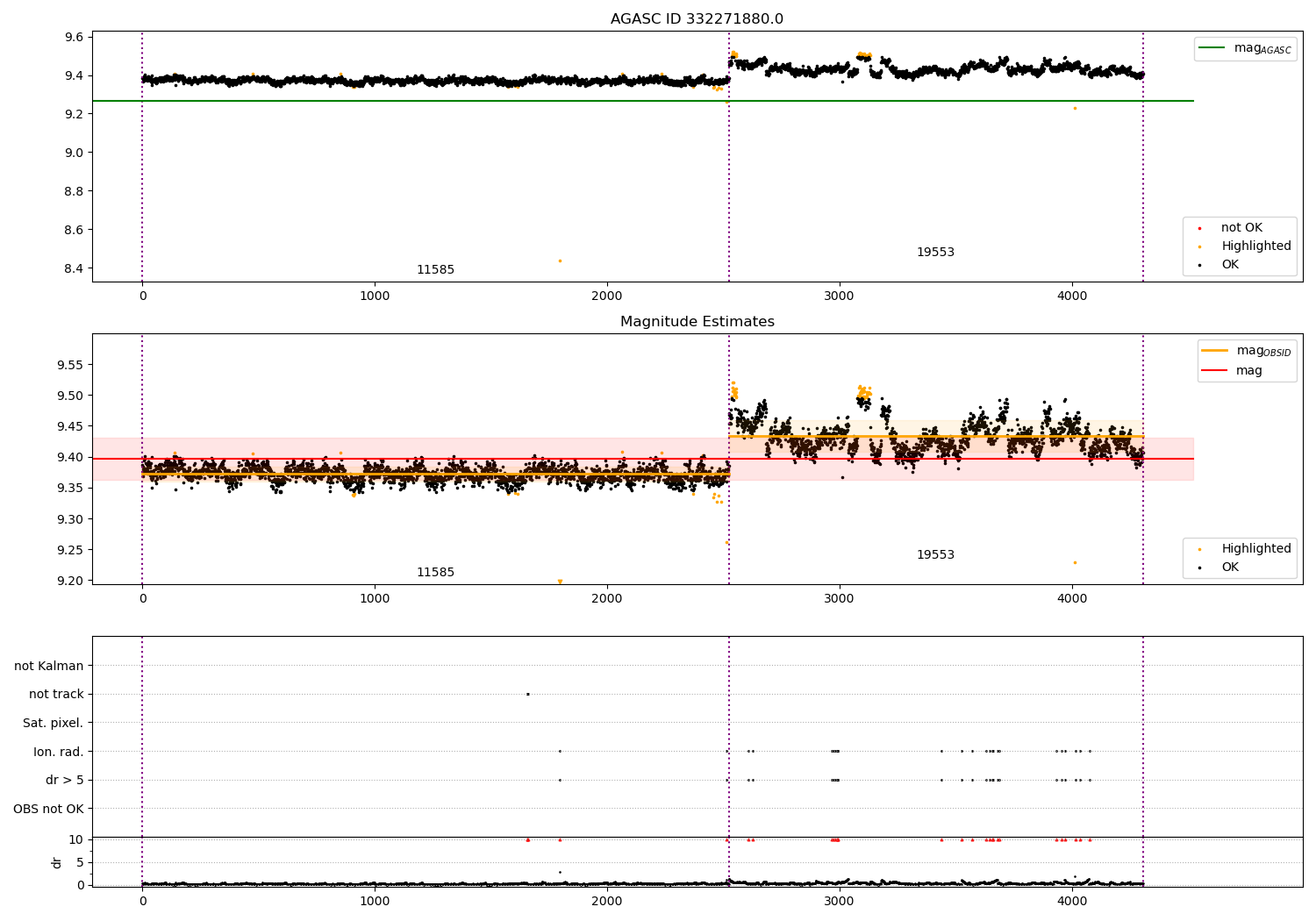Click x-tick 2000 under top plot
The width and height of the screenshot is (1316, 921).
[607, 296]
